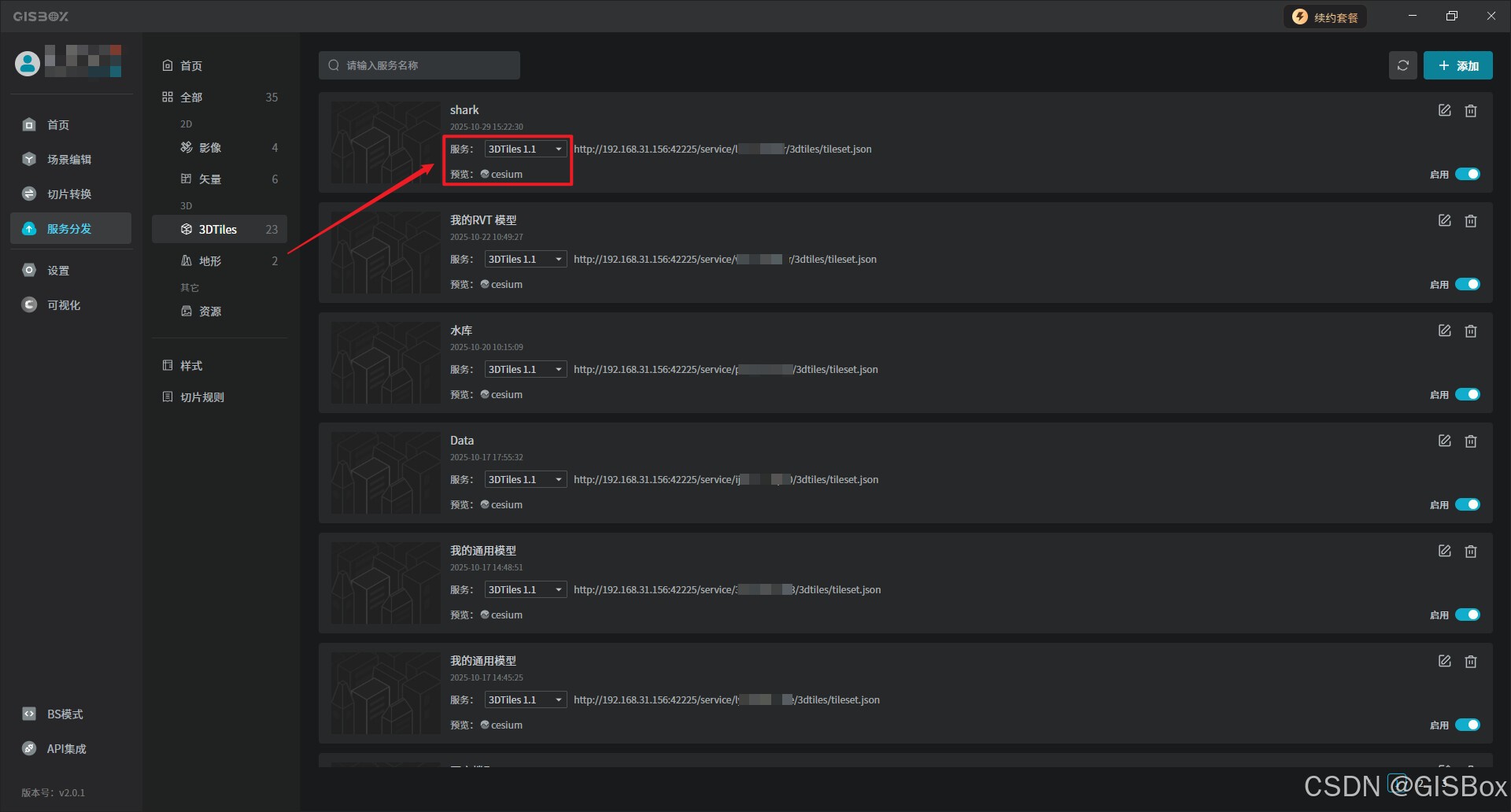Click 添加 to add a service
Viewport: 1511px width, 812px height.
tap(1457, 65)
